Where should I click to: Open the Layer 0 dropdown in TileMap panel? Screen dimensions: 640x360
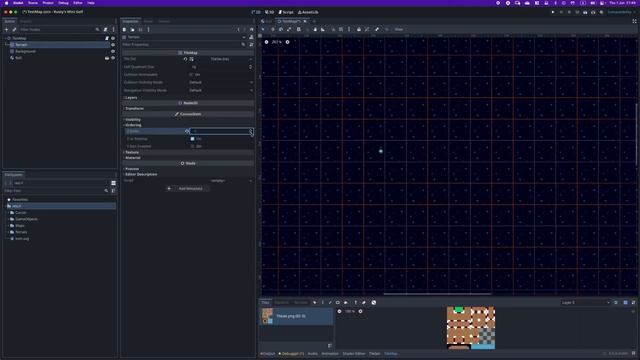(x=585, y=302)
